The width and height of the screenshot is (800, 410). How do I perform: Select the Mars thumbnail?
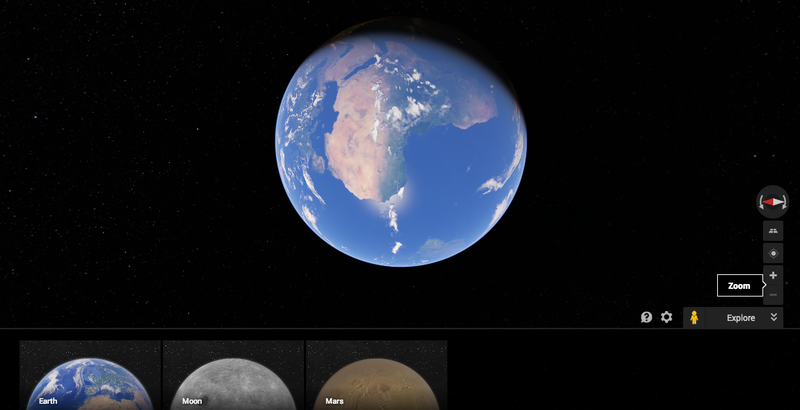point(377,375)
